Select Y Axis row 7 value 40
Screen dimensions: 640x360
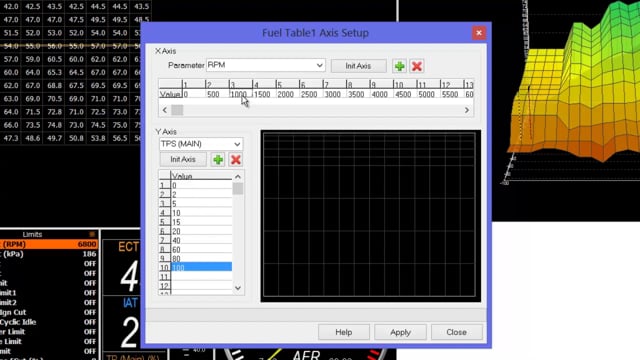pos(201,240)
